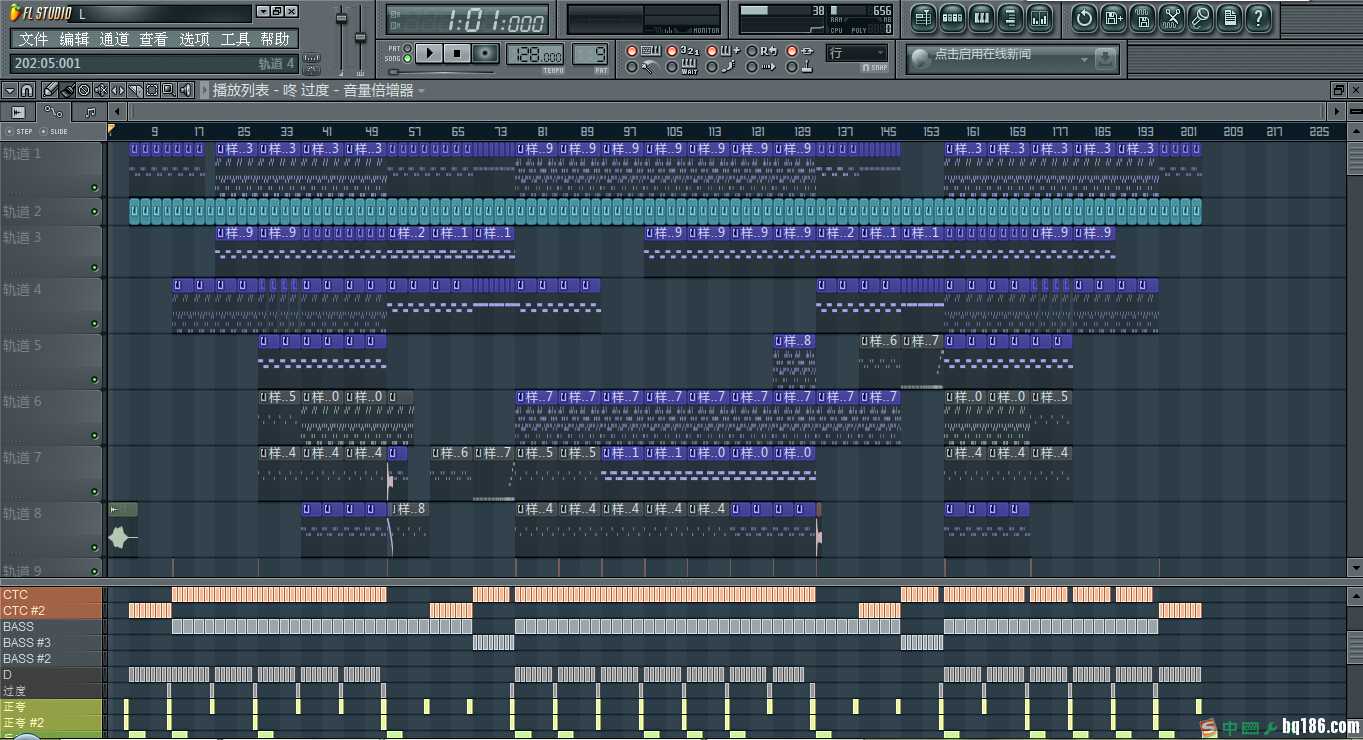The image size is (1363, 740).
Task: Mute 轨道 4 using its green dot
Action: click(95, 323)
